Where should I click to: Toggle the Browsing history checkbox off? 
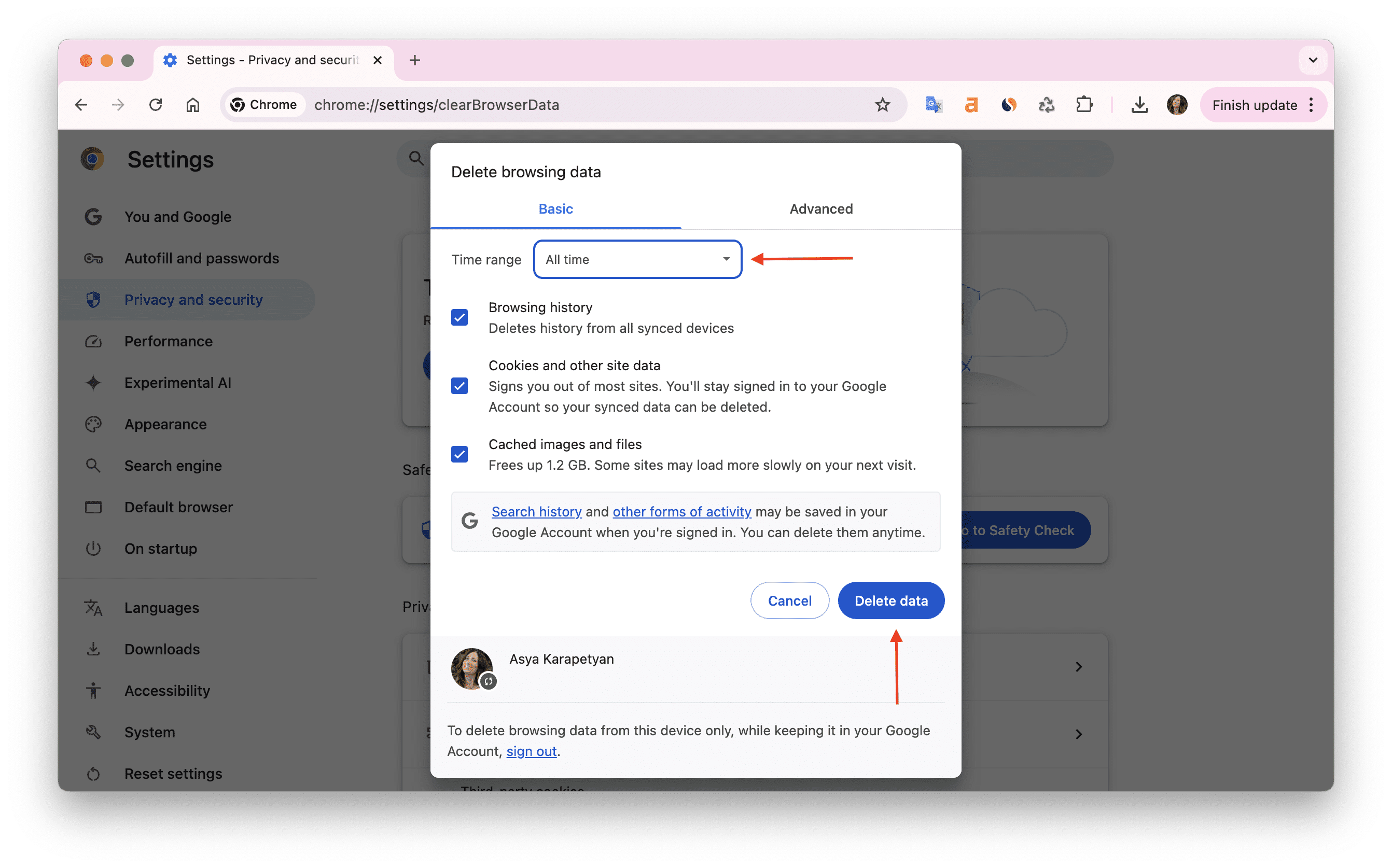coord(460,317)
